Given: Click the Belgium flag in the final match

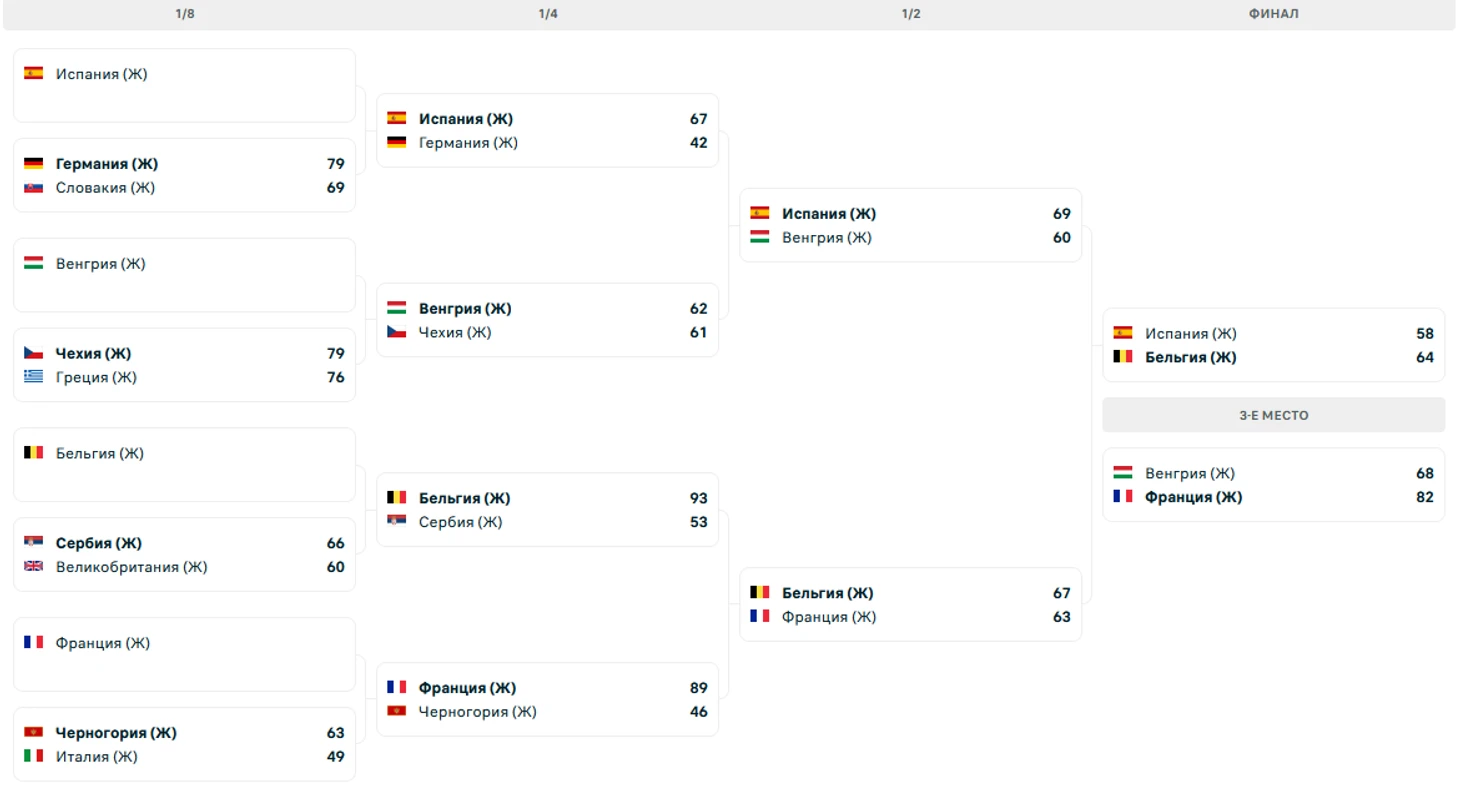Looking at the screenshot, I should 1123,357.
